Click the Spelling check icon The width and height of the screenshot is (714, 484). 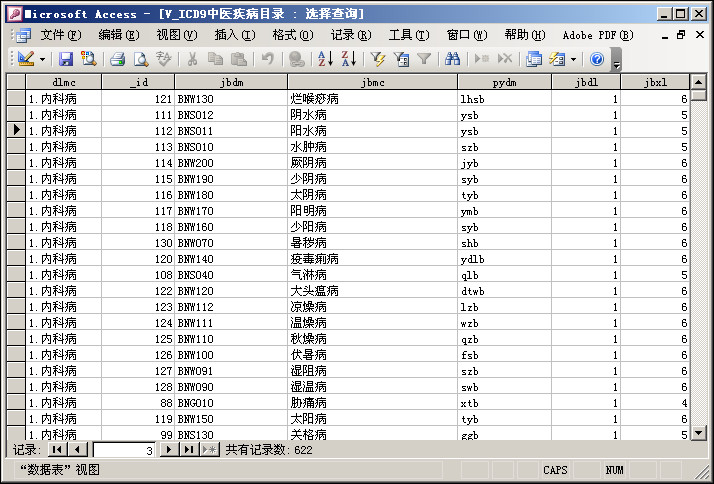tap(164, 59)
